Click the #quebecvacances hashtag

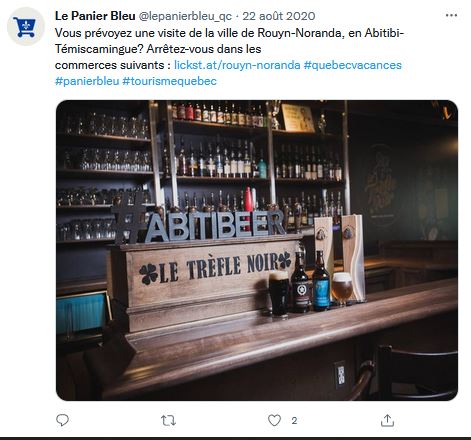[x=353, y=65]
